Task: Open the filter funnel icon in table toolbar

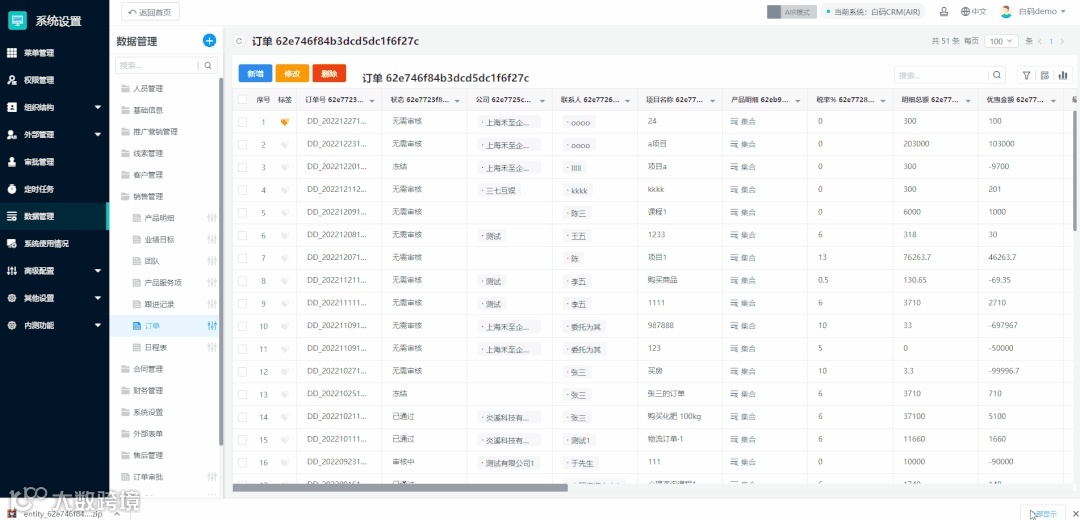Action: (x=1026, y=75)
